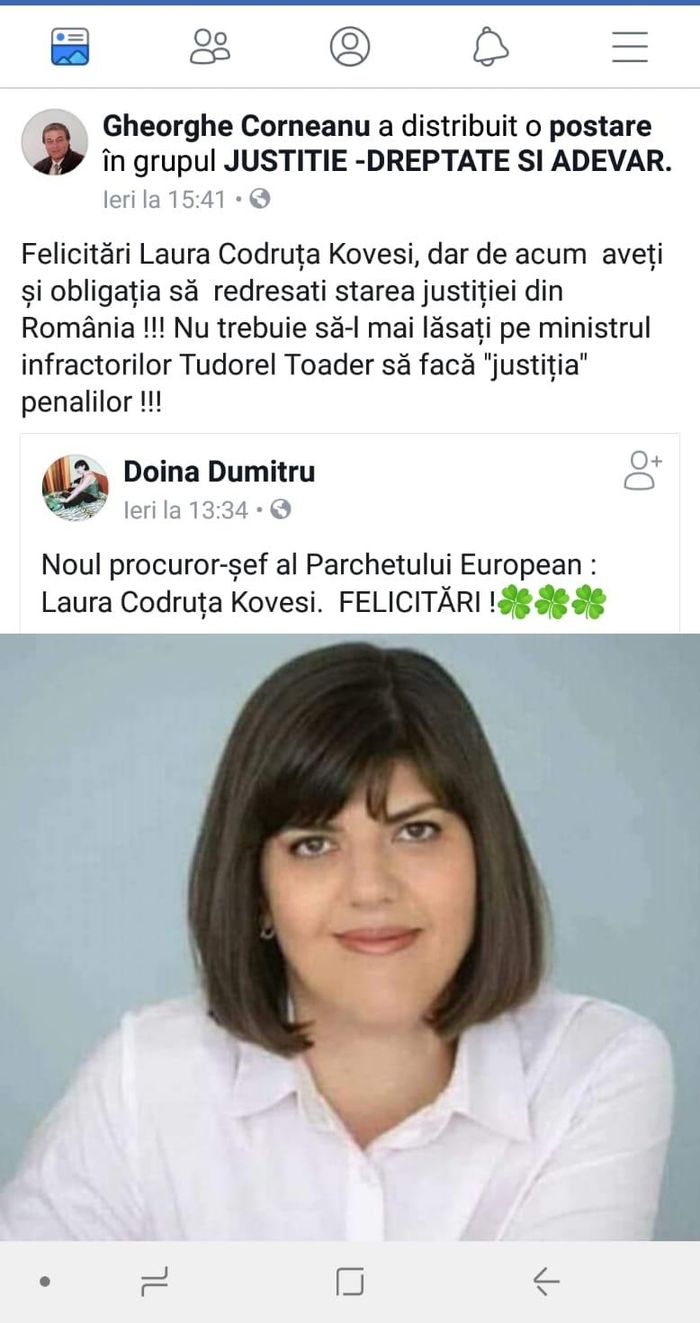Image resolution: width=700 pixels, height=1323 pixels.
Task: Tap the Android home navigation button
Action: click(350, 1281)
